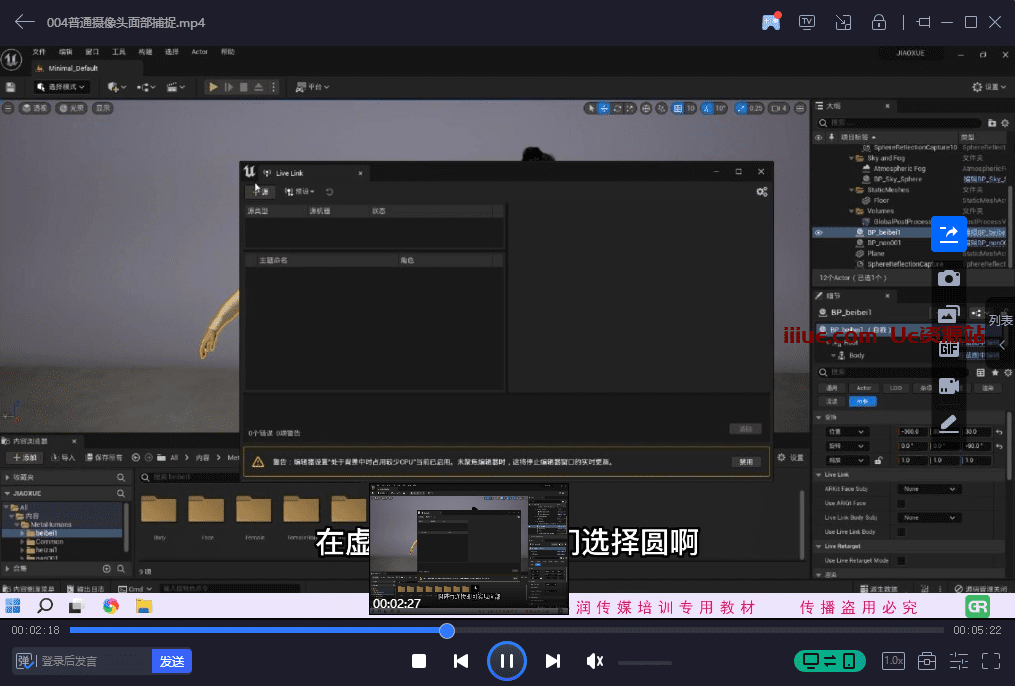1015x686 pixels.
Task: Skip to the next video
Action: tap(553, 661)
